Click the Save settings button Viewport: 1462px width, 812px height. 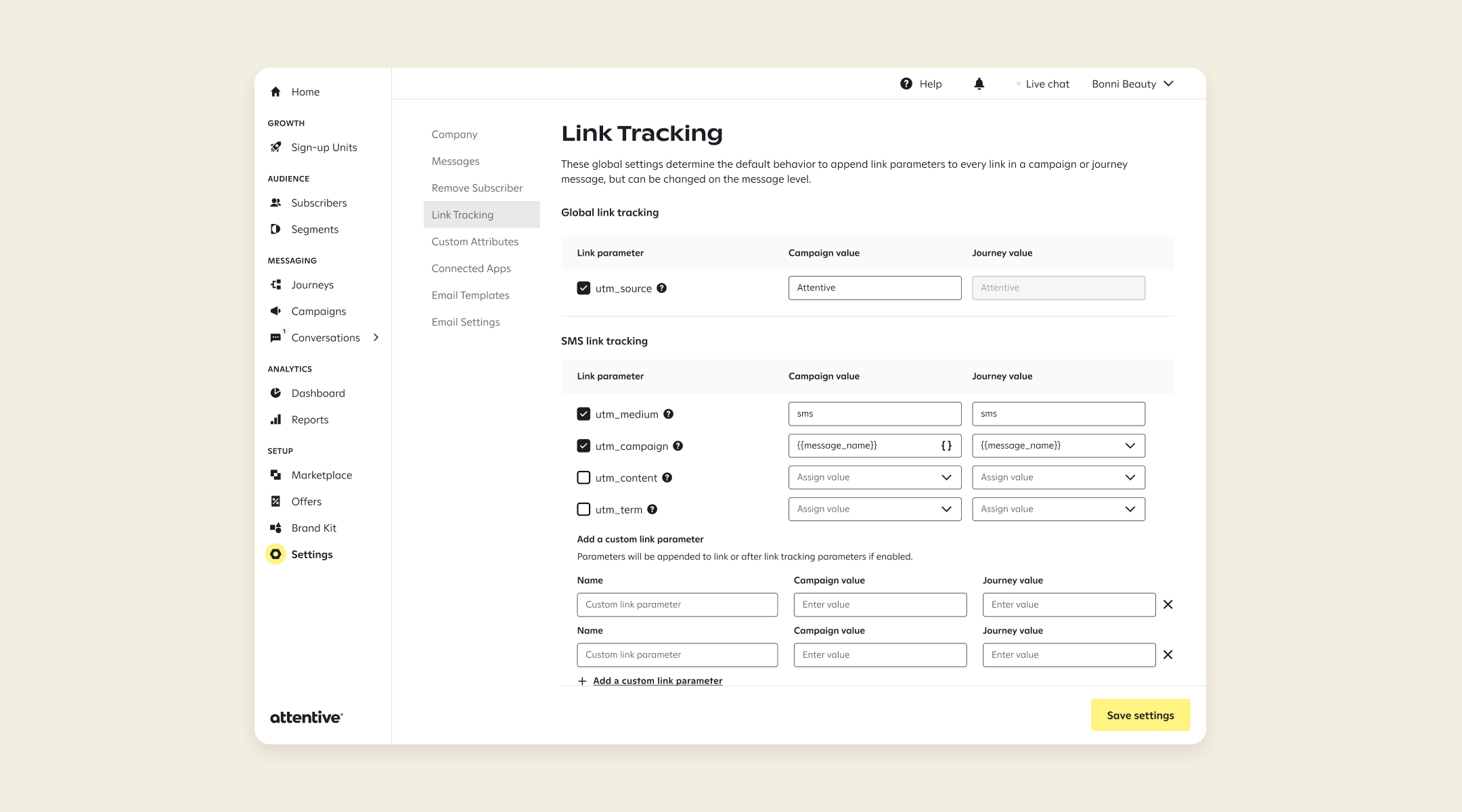click(1140, 715)
